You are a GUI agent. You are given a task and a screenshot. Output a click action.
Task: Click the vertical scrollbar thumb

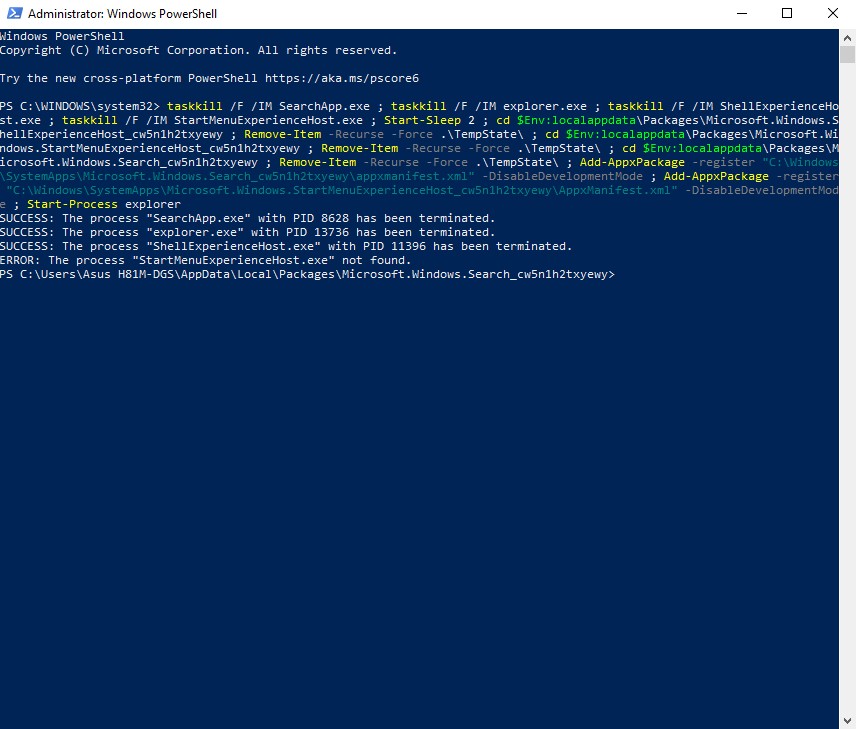847,55
